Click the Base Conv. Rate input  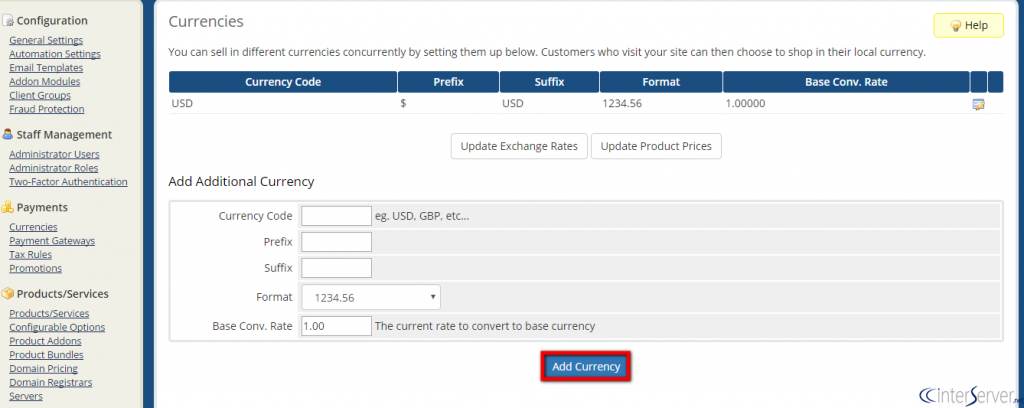point(336,326)
